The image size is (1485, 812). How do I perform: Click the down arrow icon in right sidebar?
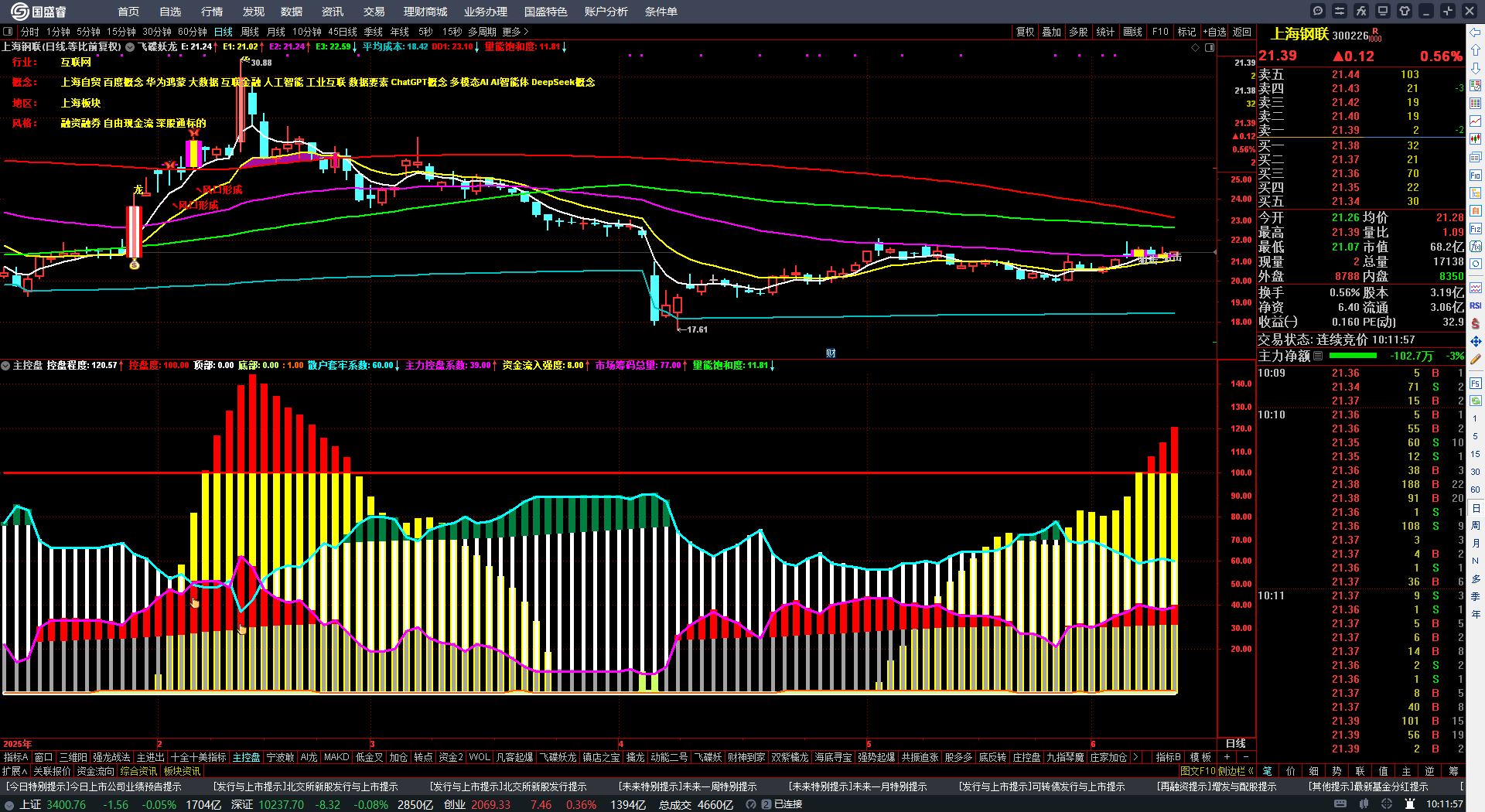tap(1476, 68)
